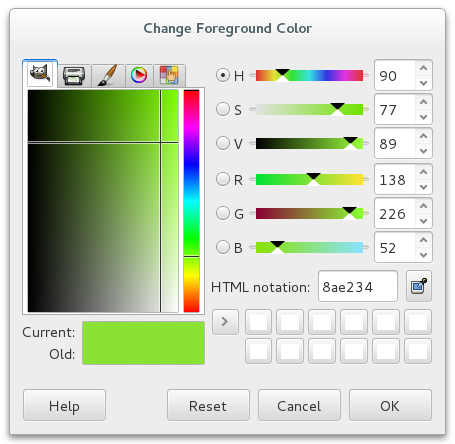Click the eyedropper screen color picker icon
The height and width of the screenshot is (444, 455).
(419, 286)
